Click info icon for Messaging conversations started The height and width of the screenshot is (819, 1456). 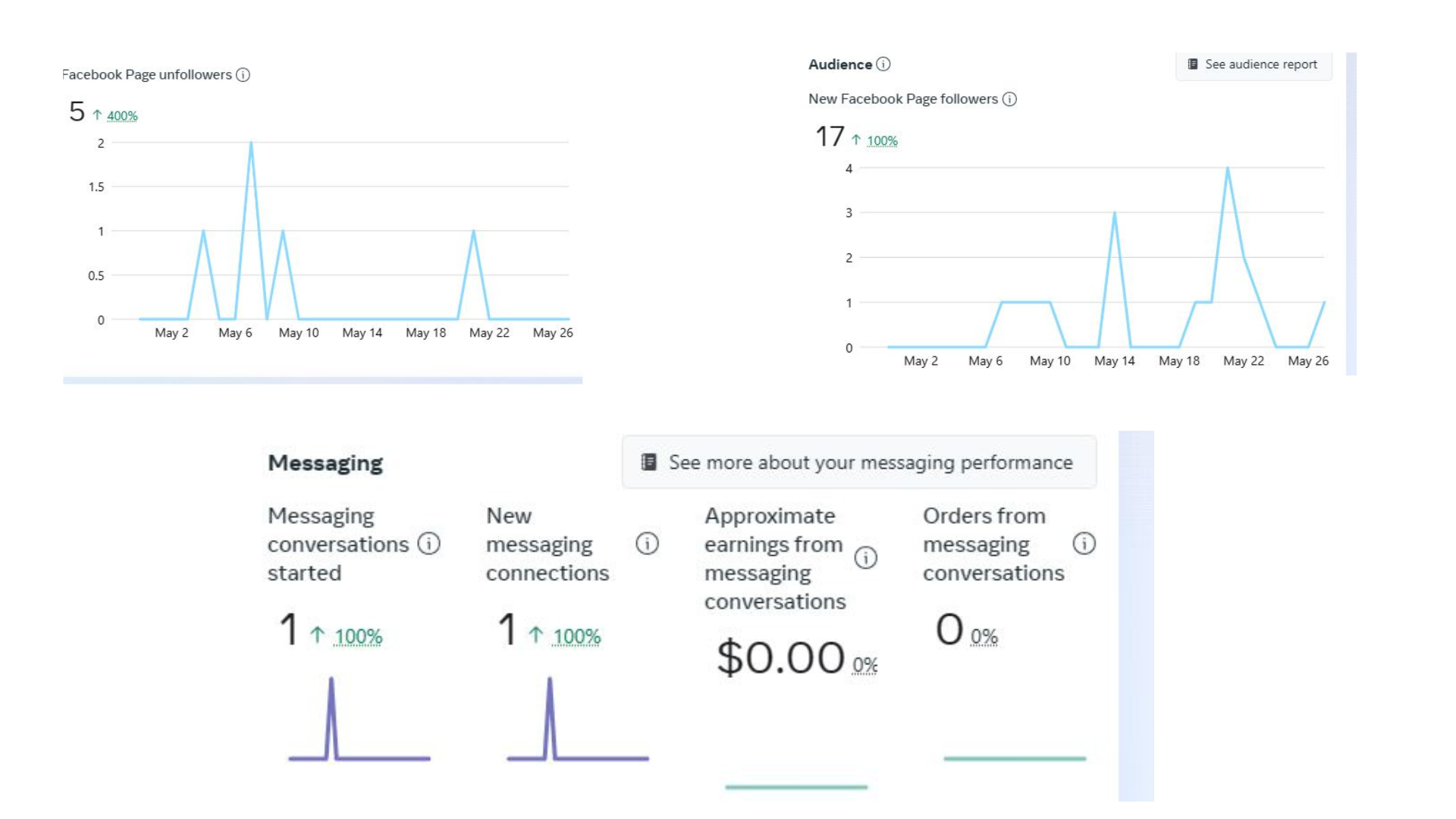coord(428,544)
